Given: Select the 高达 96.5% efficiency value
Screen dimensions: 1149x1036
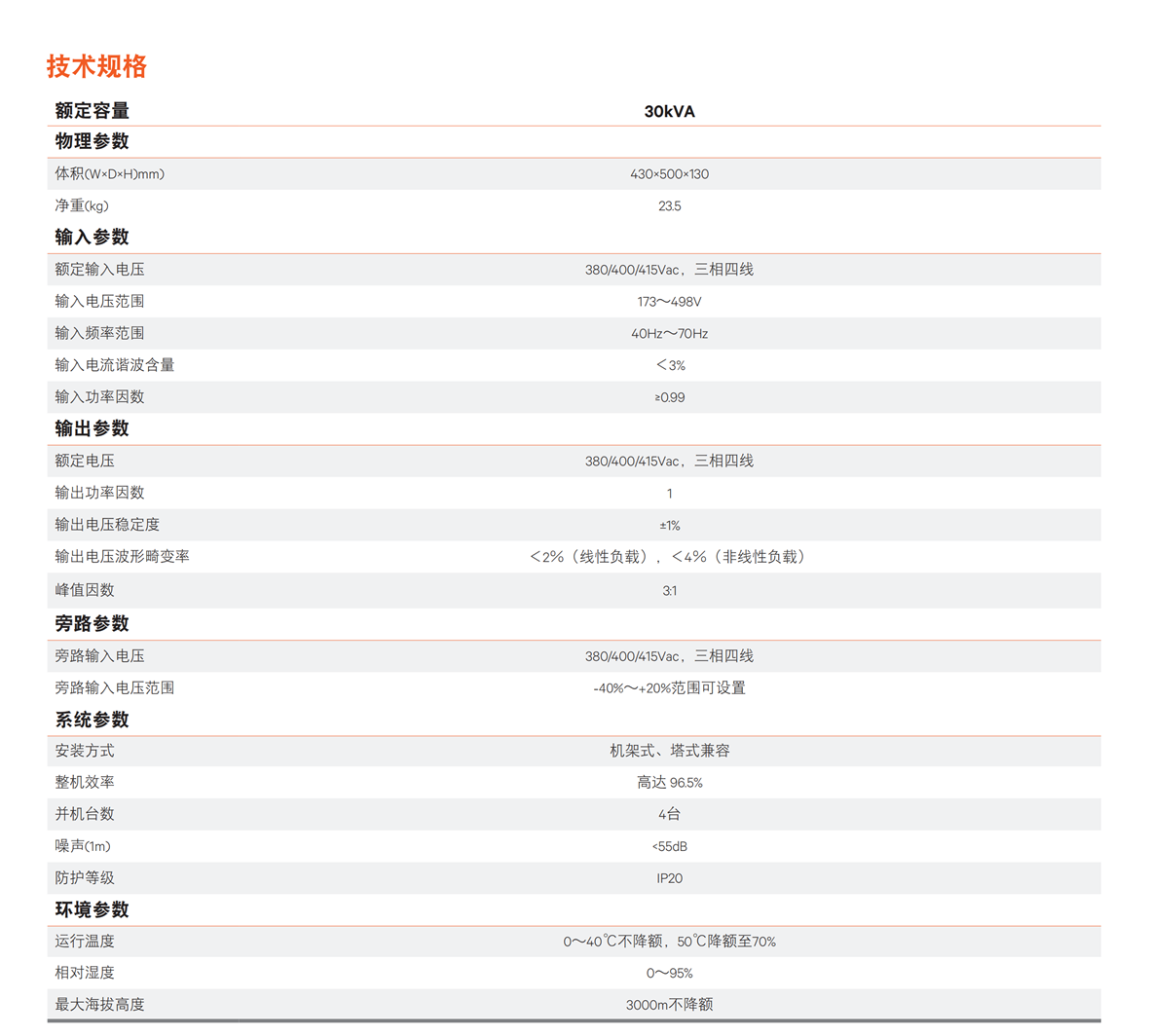Looking at the screenshot, I should 669,783.
